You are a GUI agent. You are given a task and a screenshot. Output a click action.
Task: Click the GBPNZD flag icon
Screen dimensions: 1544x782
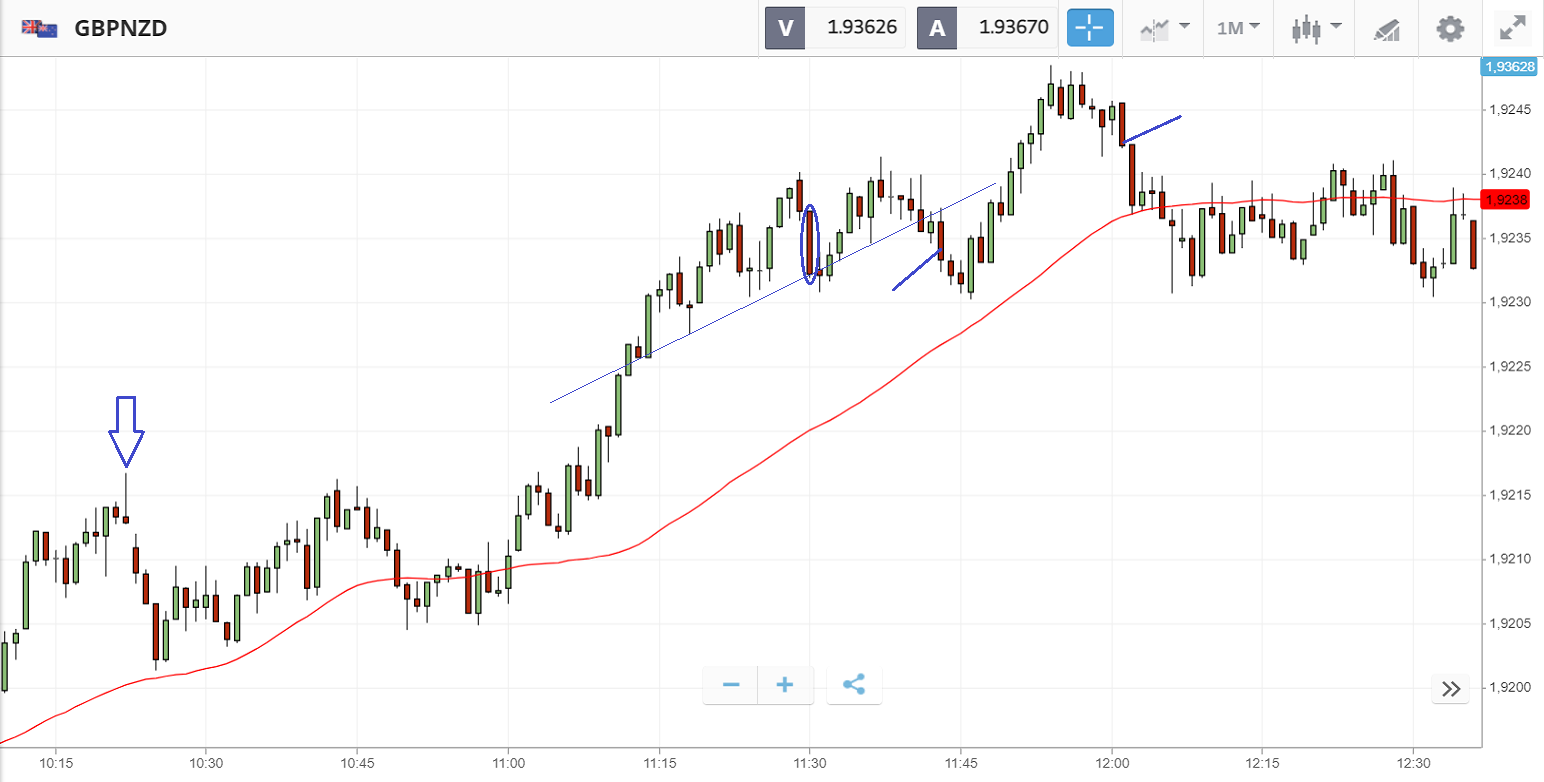point(41,28)
